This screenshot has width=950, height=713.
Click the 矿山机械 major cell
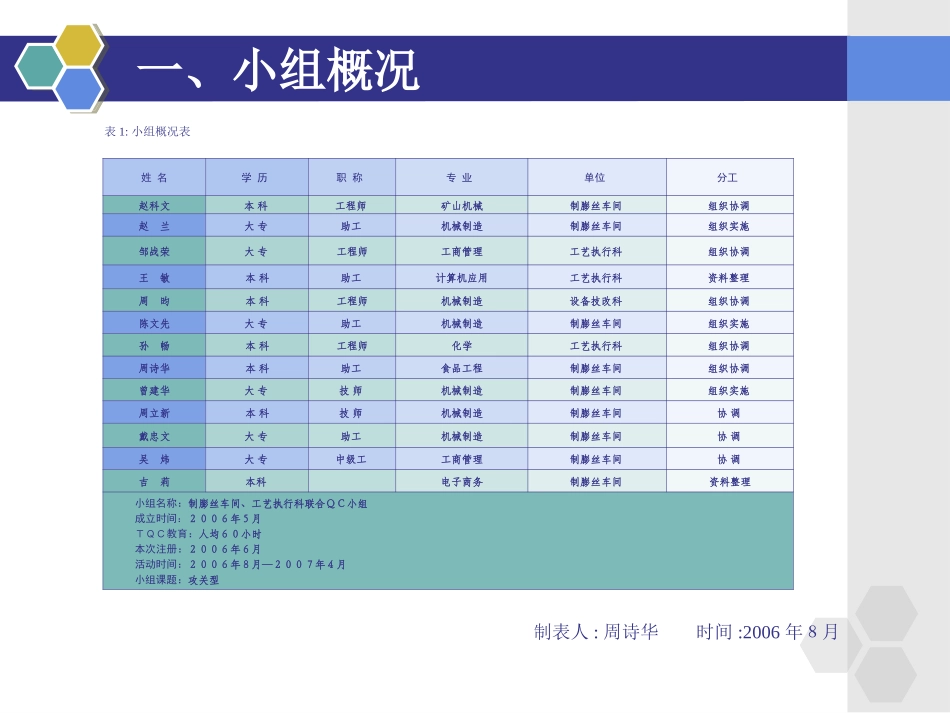pos(462,205)
